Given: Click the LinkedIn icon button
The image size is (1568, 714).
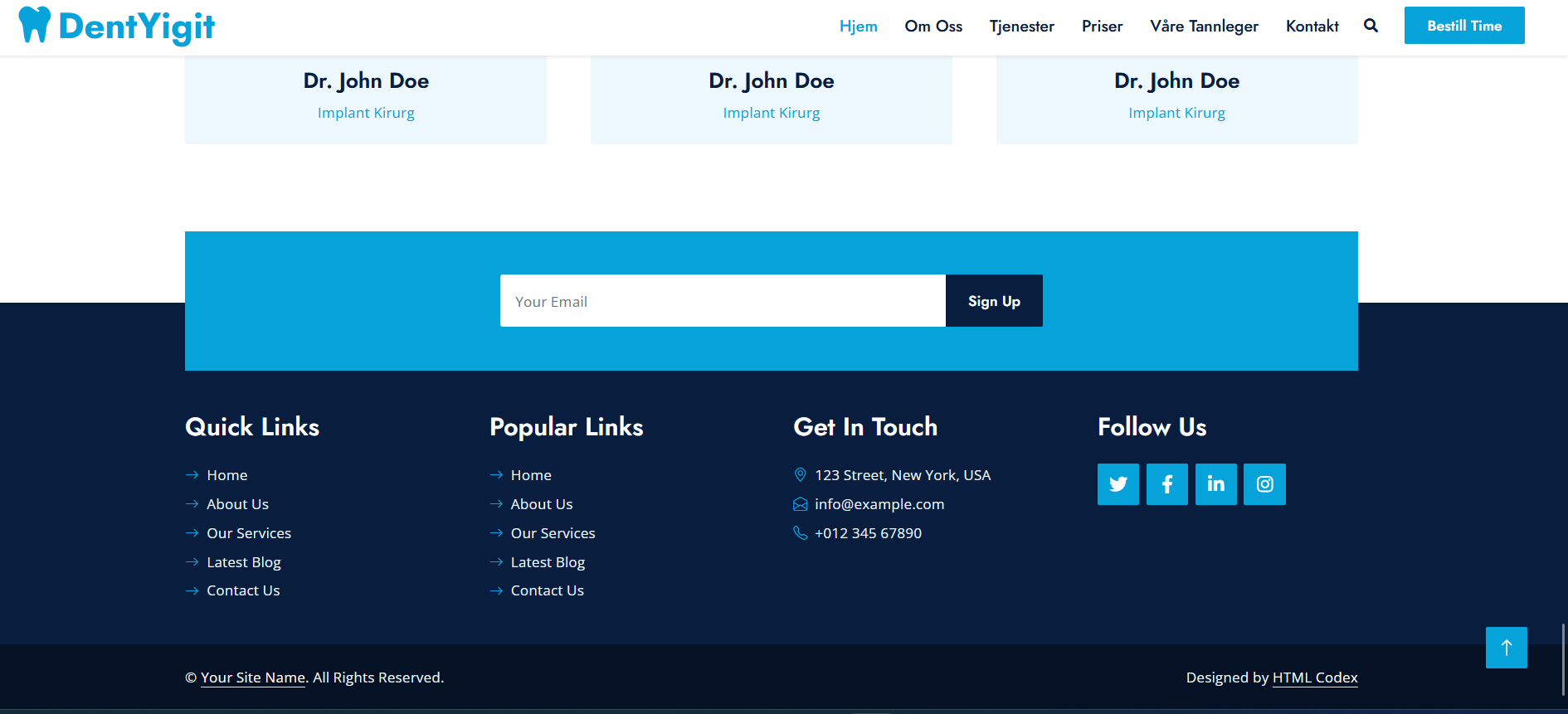Looking at the screenshot, I should [1215, 484].
